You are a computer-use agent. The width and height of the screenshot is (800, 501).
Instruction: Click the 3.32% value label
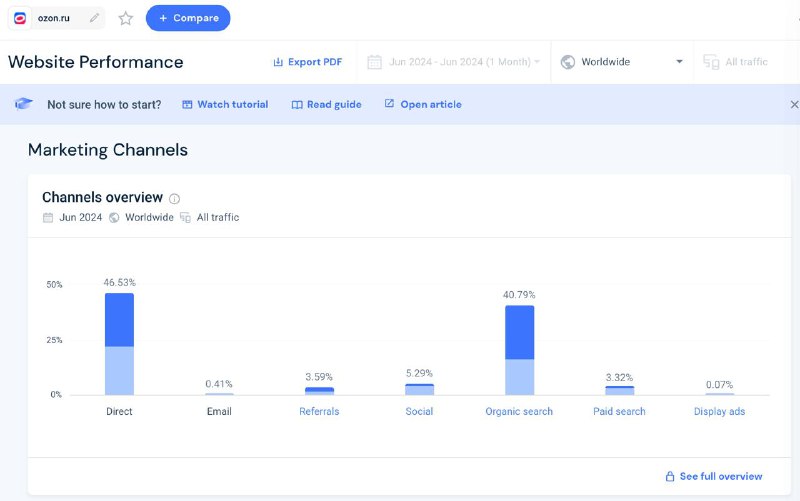pyautogui.click(x=619, y=377)
